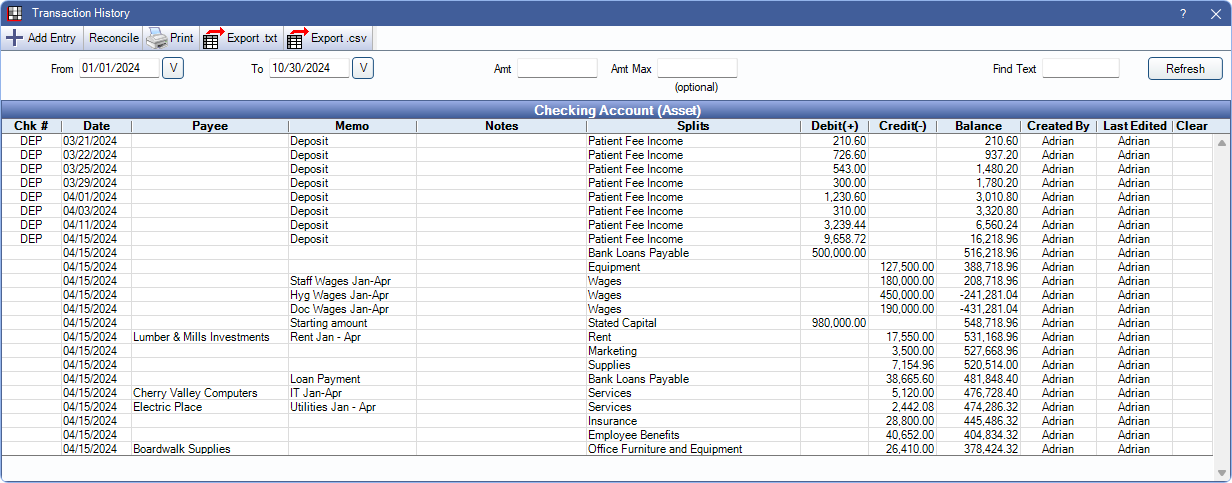Focus the Amt Max input field
The height and width of the screenshot is (483, 1232).
tap(697, 69)
